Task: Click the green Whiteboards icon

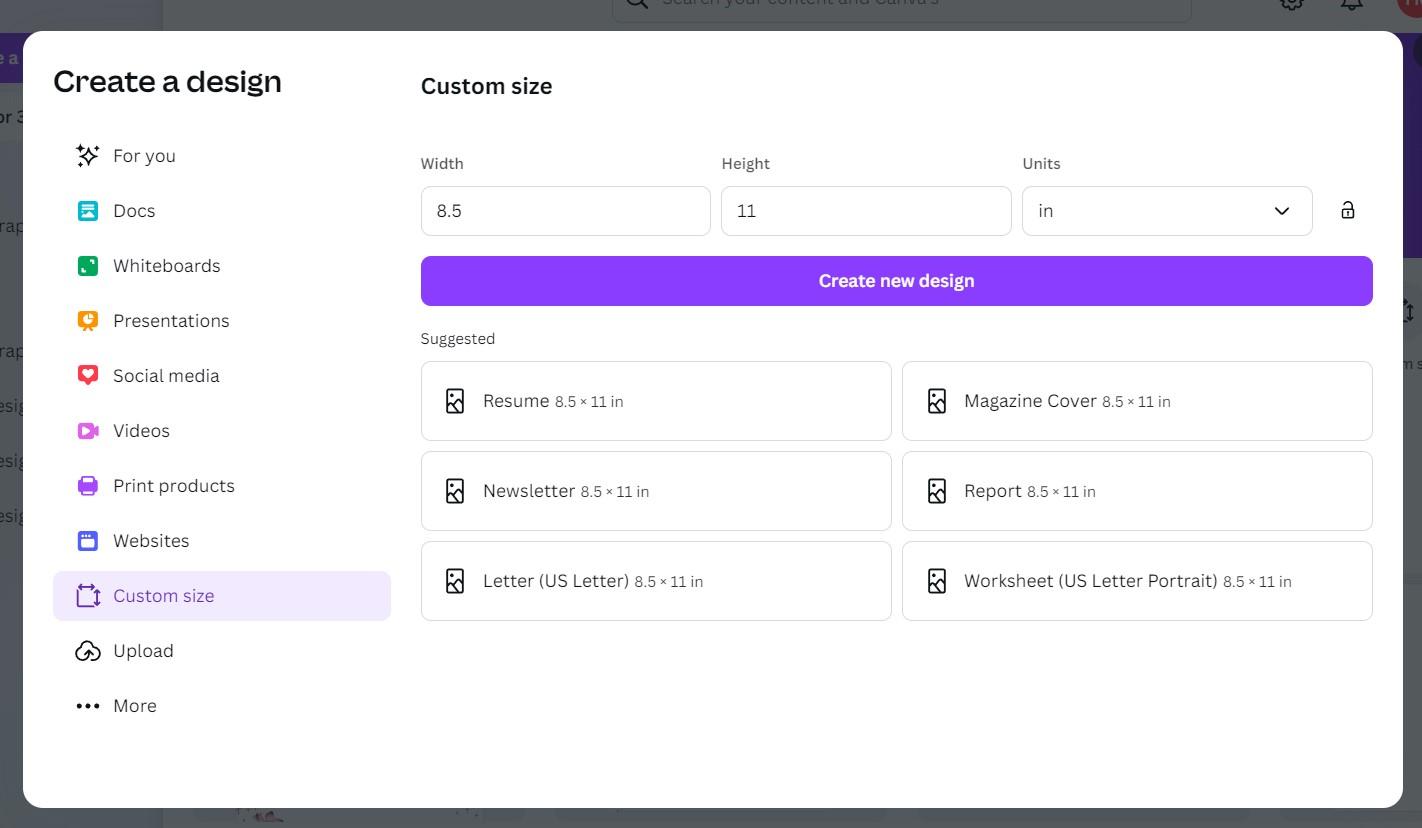Action: pos(88,266)
